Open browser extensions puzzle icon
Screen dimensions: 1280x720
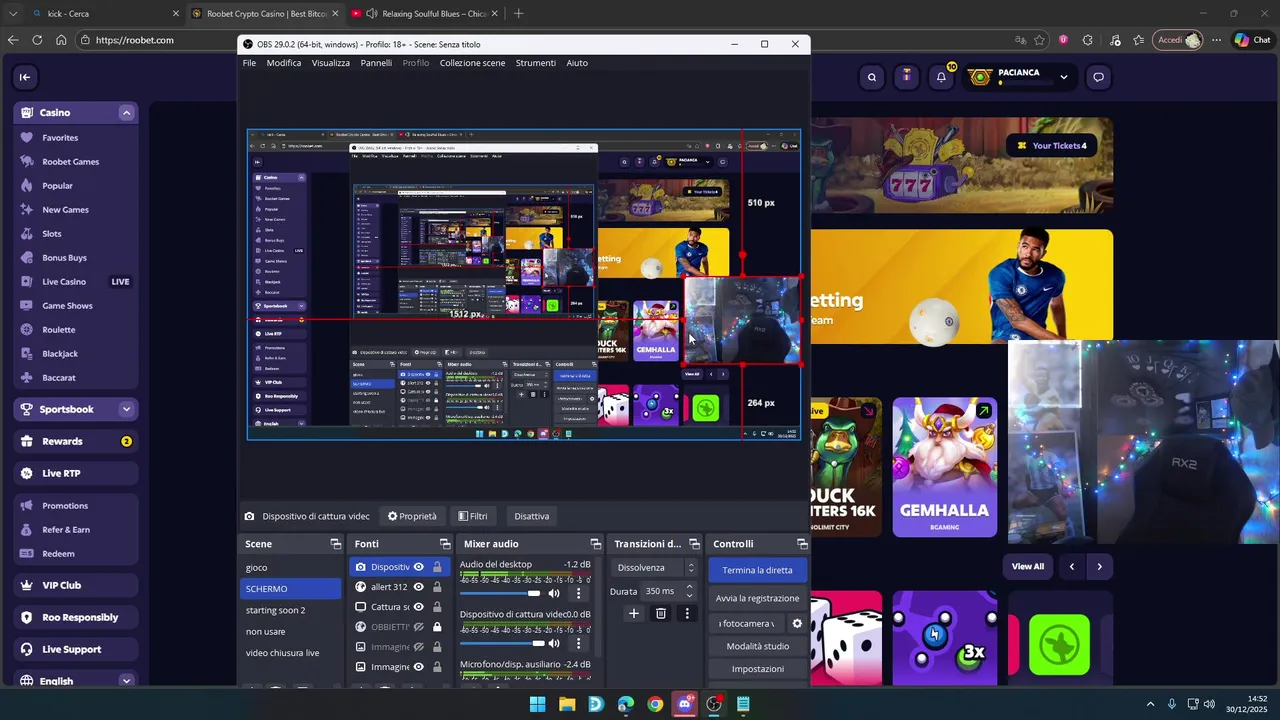pos(1088,40)
